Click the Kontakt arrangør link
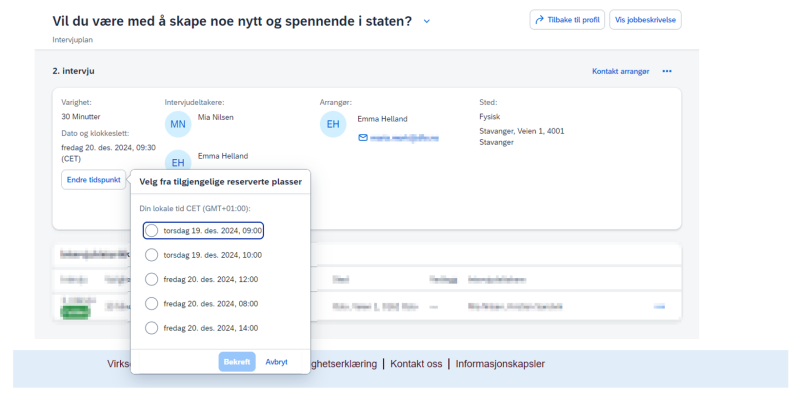 [620, 71]
